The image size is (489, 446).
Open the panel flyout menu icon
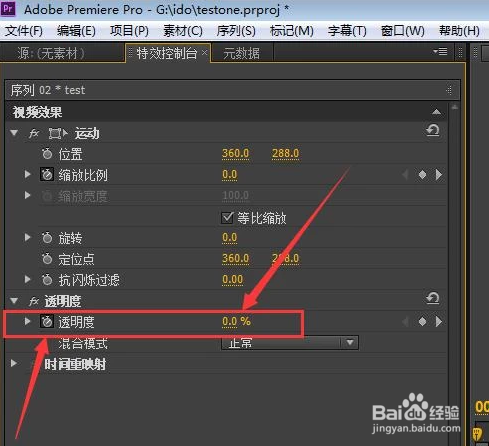point(440,52)
